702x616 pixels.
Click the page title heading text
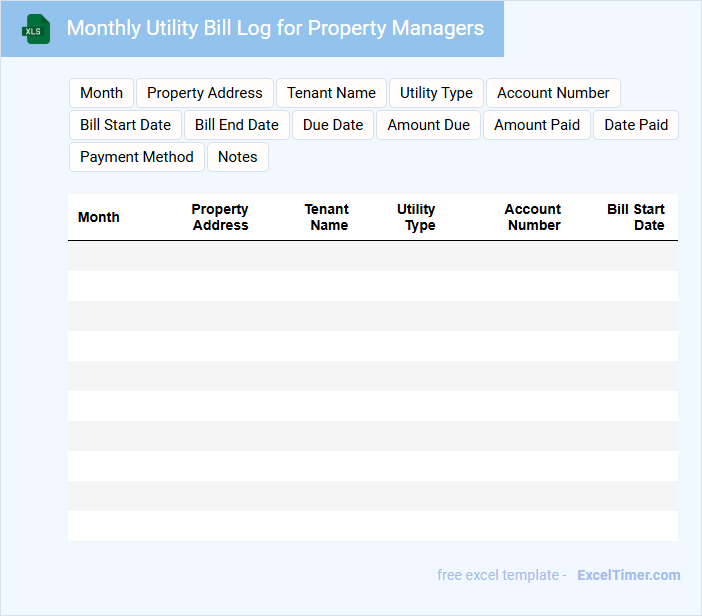[x=275, y=28]
